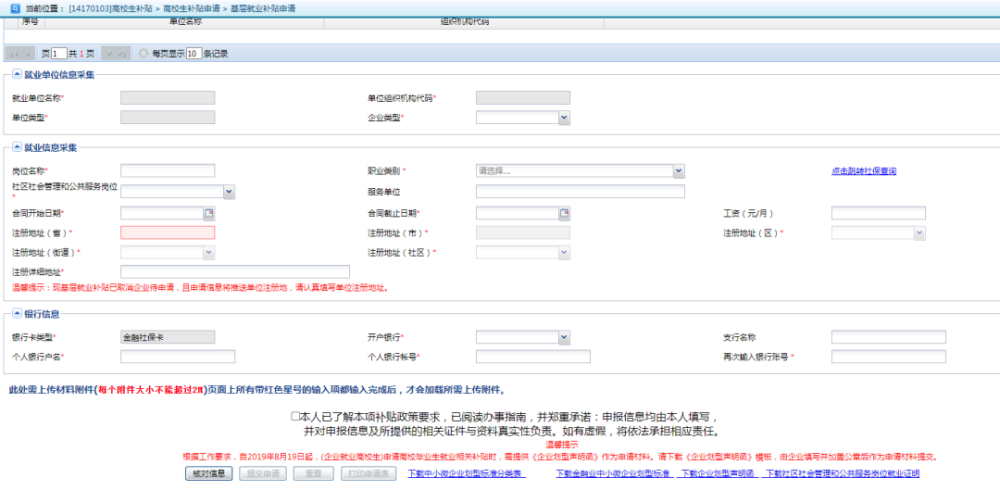Image resolution: width=1000 pixels, height=490 pixels.
Task: Go to first page in pager
Action: (x=13, y=54)
